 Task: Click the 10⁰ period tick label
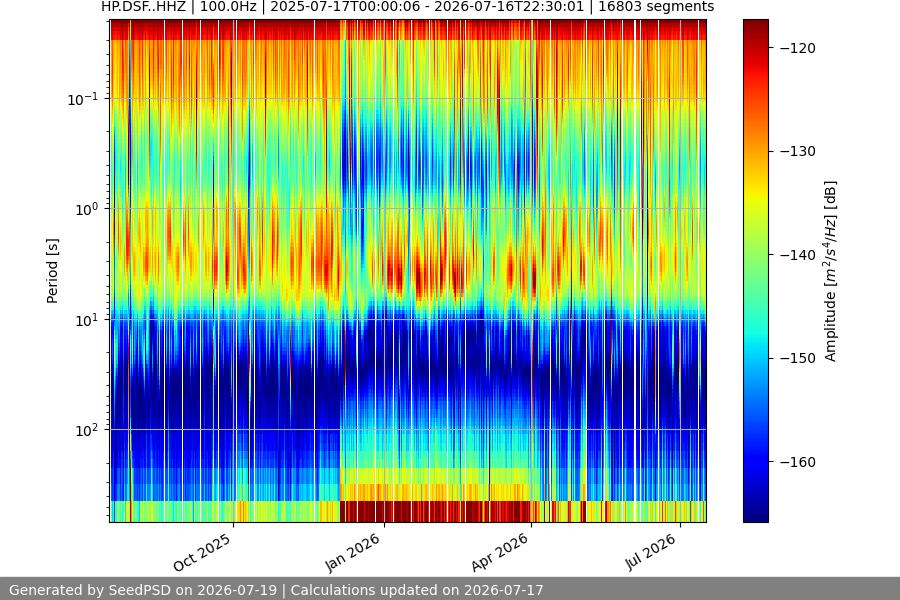[x=86, y=210]
